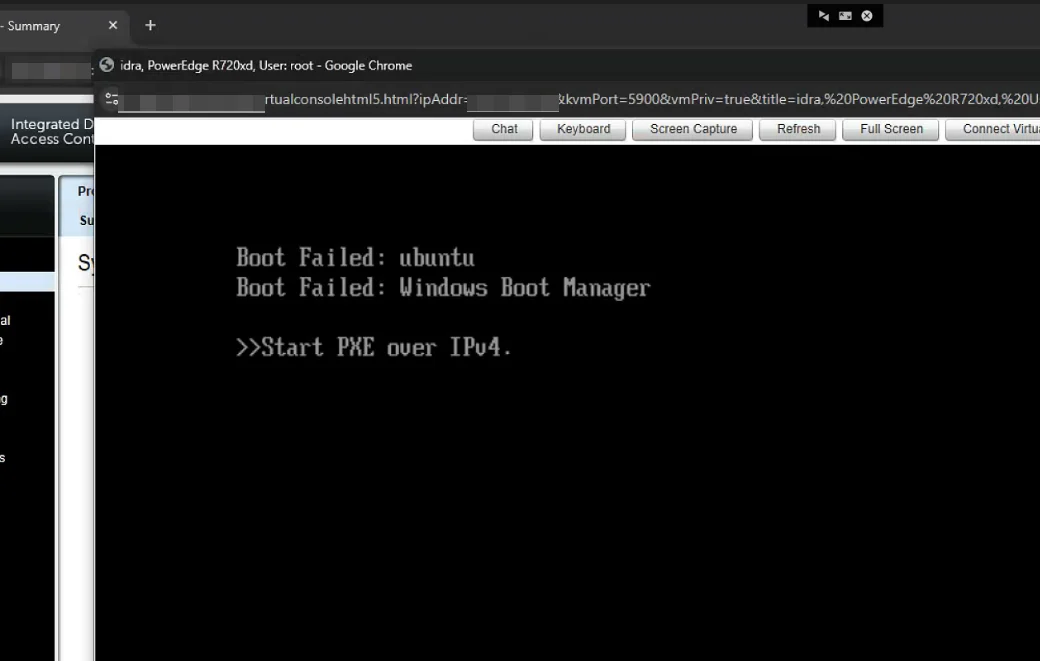Click the circled X icon in the top overlay bar

[867, 16]
